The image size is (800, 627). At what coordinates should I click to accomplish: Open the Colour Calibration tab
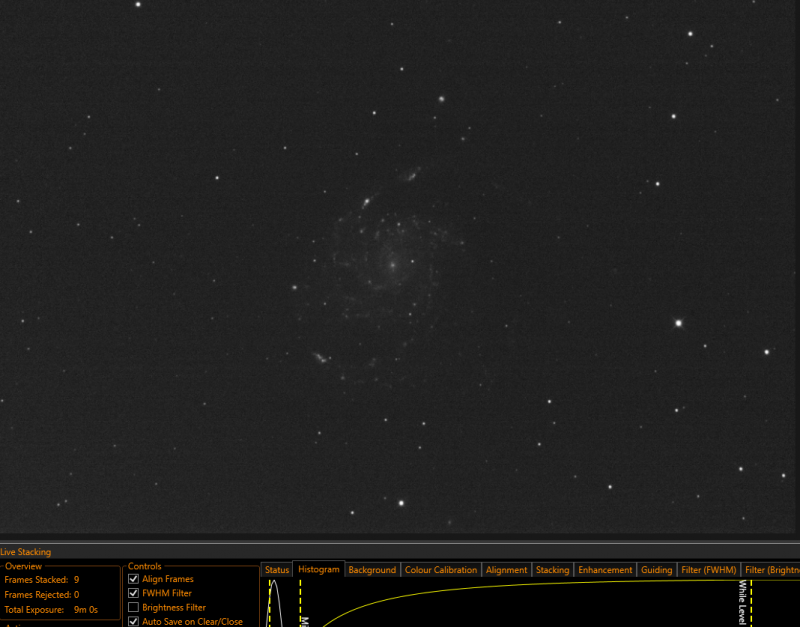pos(441,570)
